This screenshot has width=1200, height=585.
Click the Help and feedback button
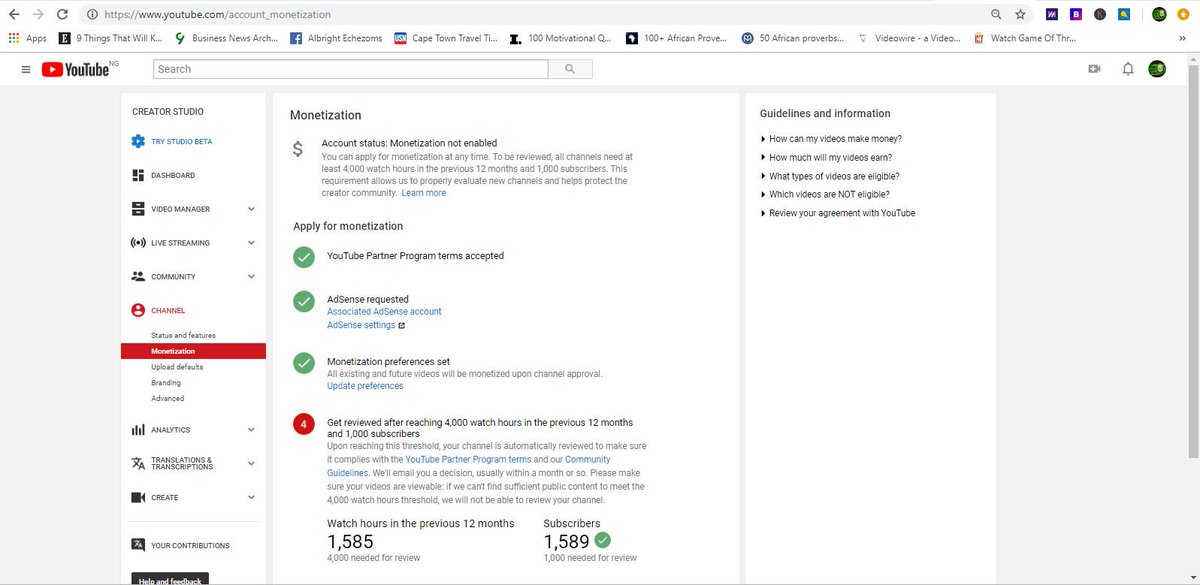pyautogui.click(x=170, y=579)
